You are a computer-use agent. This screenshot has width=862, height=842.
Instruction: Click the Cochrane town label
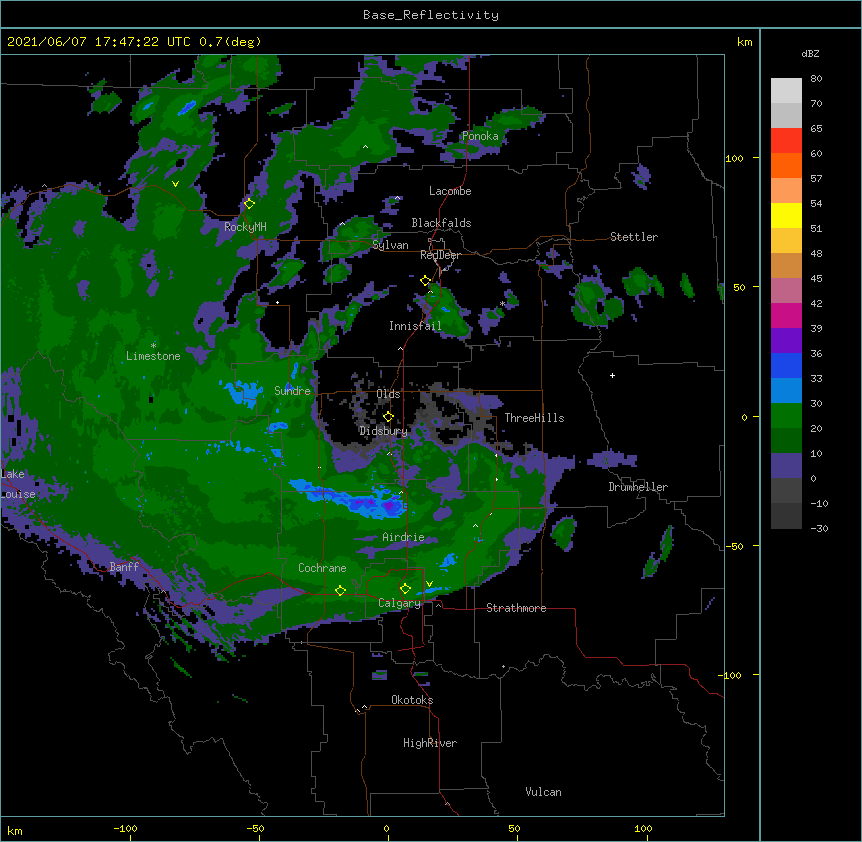pos(322,568)
